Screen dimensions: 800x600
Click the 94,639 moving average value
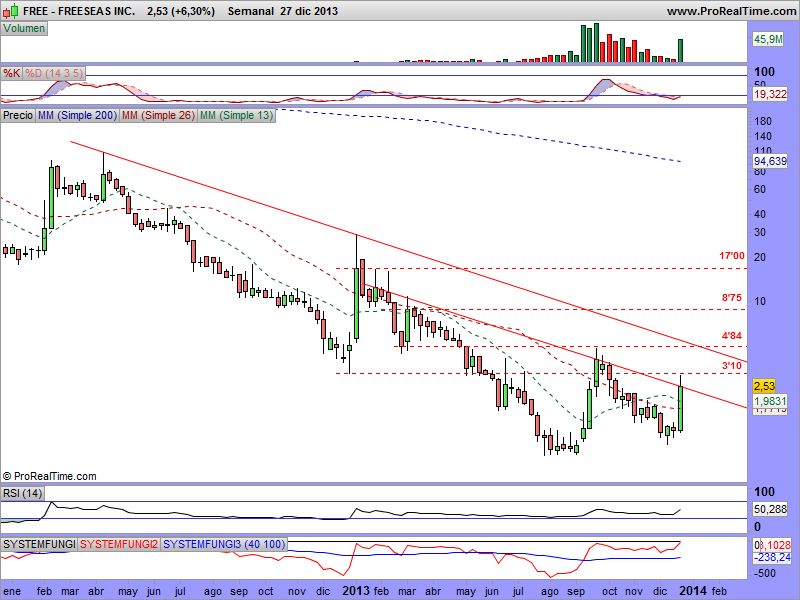tap(770, 161)
